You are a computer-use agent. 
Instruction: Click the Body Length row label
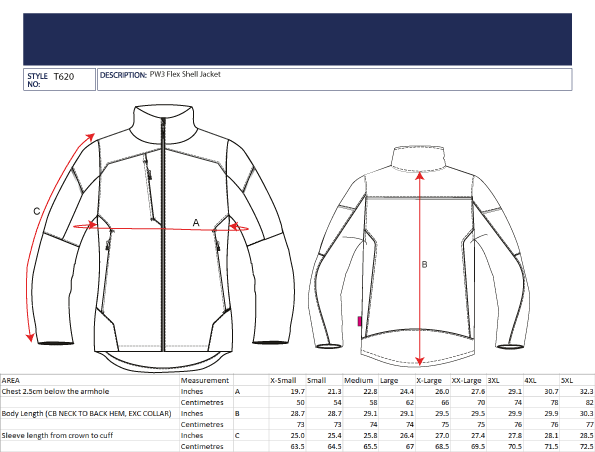coord(87,413)
